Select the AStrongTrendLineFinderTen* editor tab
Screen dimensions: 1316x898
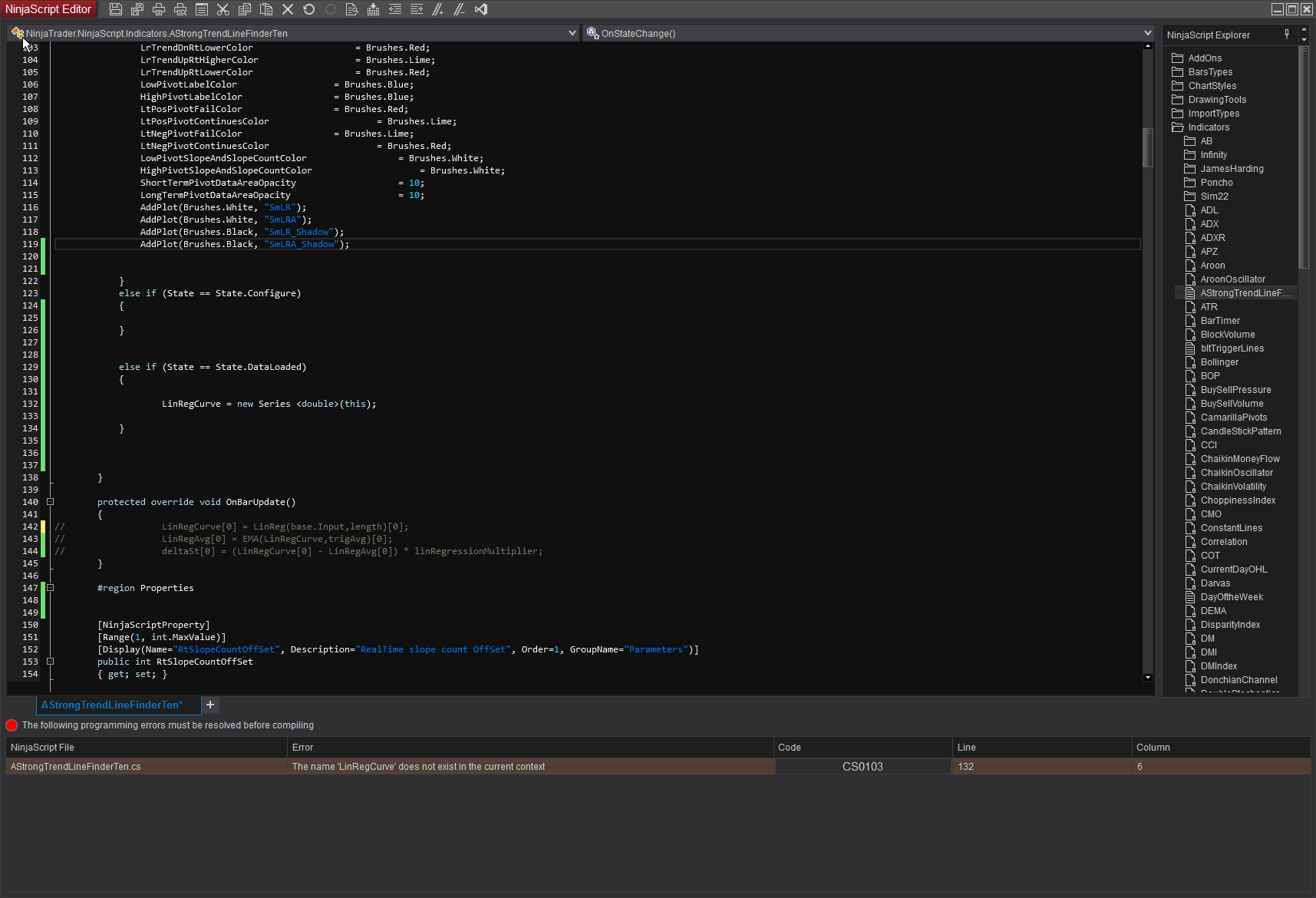(x=112, y=705)
